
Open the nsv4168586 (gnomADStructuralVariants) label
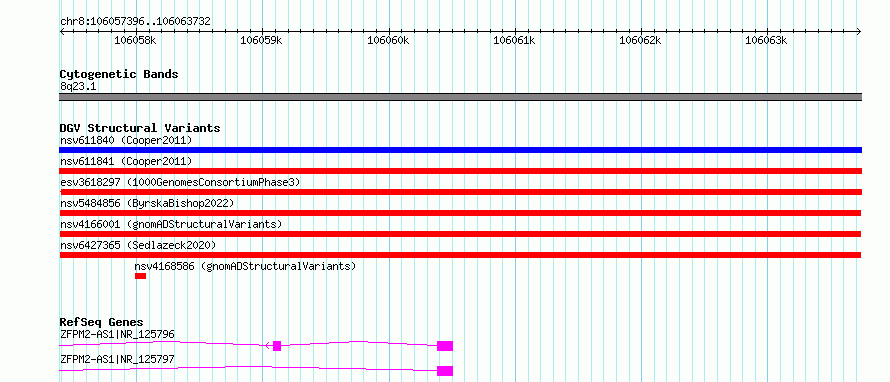tap(245, 266)
